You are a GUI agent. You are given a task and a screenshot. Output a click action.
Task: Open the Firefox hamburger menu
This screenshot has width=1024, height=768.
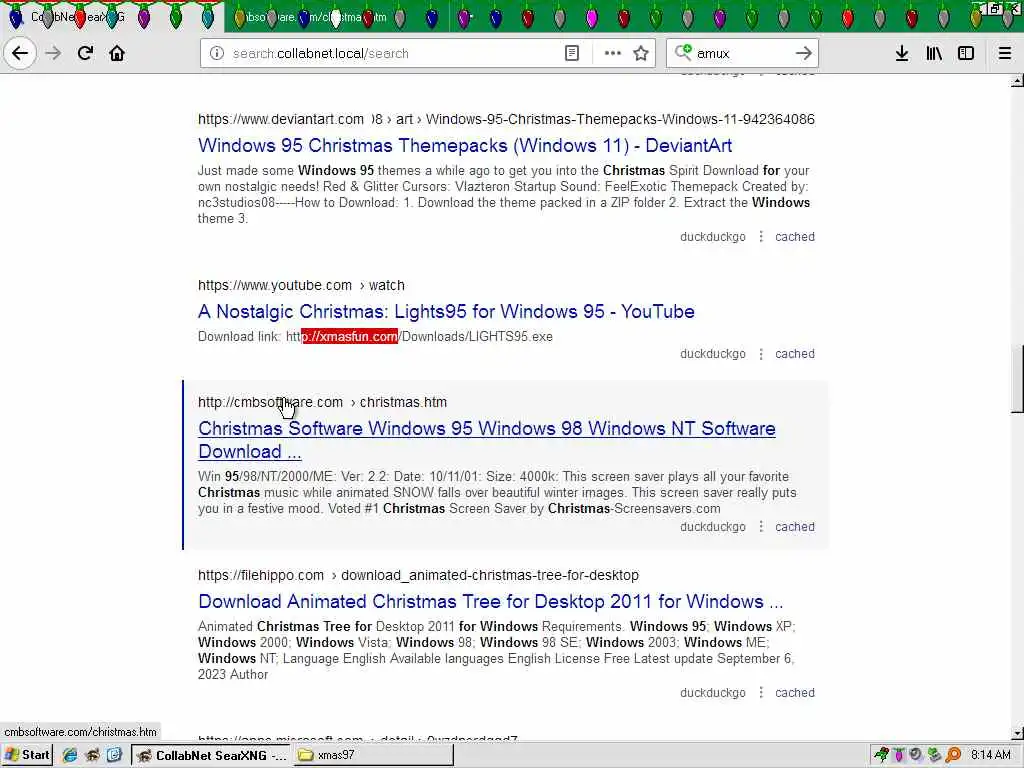coord(1005,53)
